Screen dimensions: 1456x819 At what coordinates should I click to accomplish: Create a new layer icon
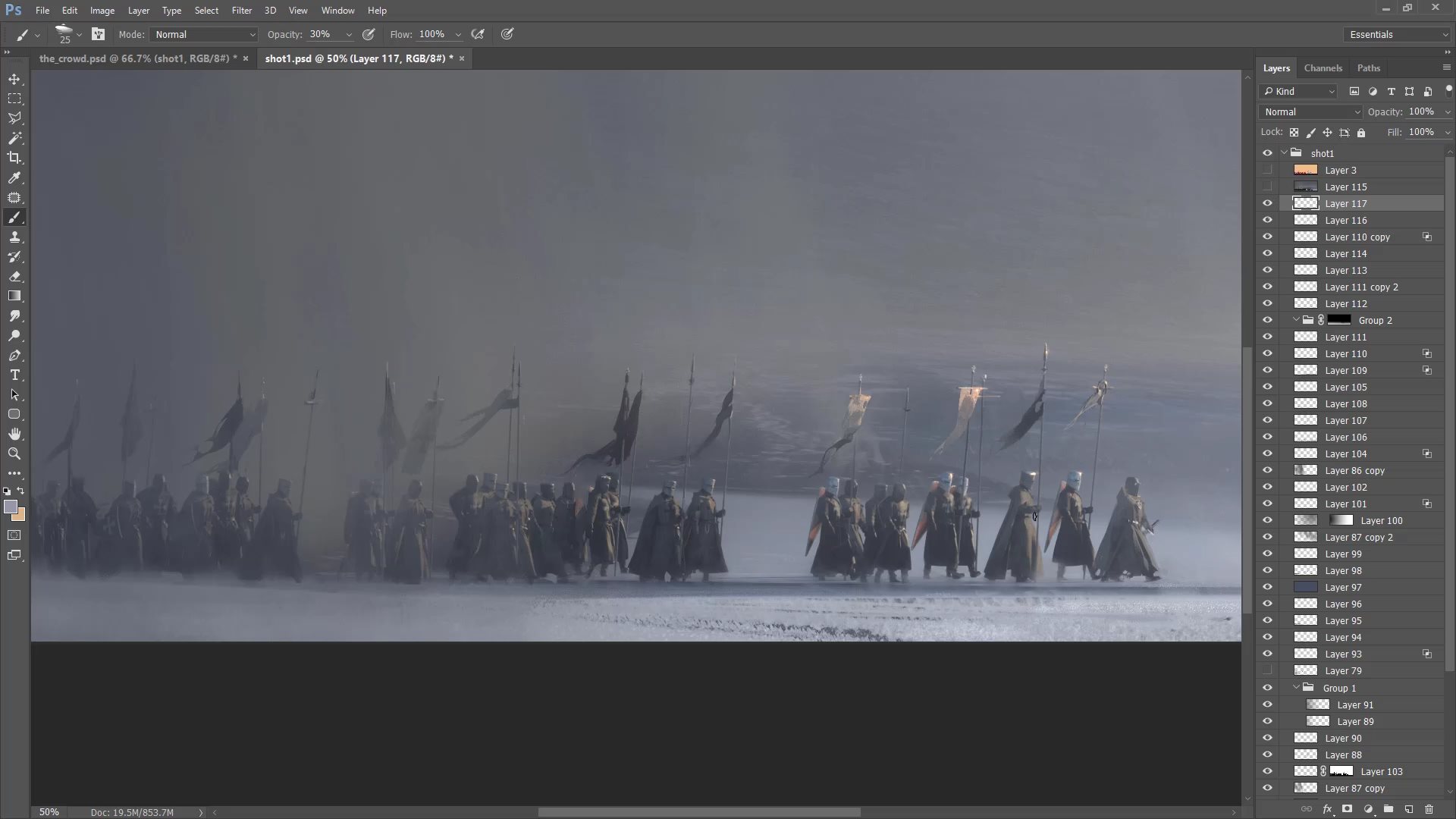tap(1409, 809)
